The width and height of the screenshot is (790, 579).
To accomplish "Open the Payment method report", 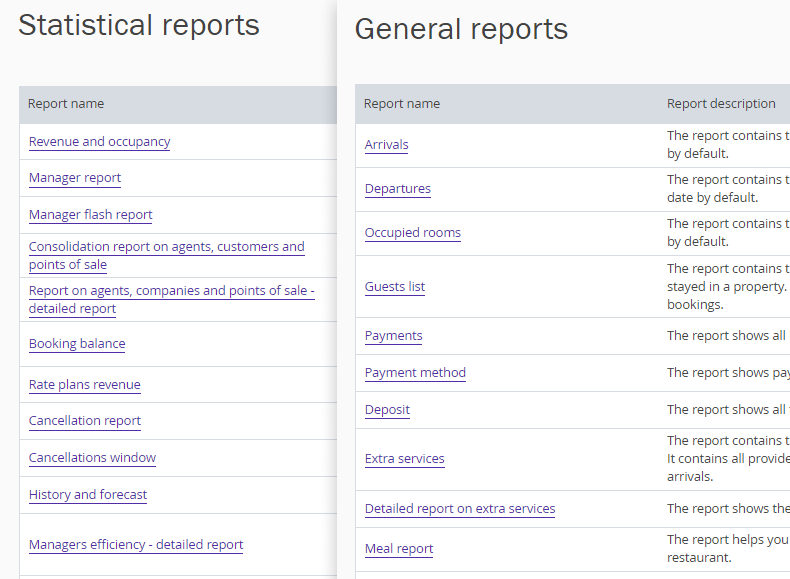I will tap(415, 373).
